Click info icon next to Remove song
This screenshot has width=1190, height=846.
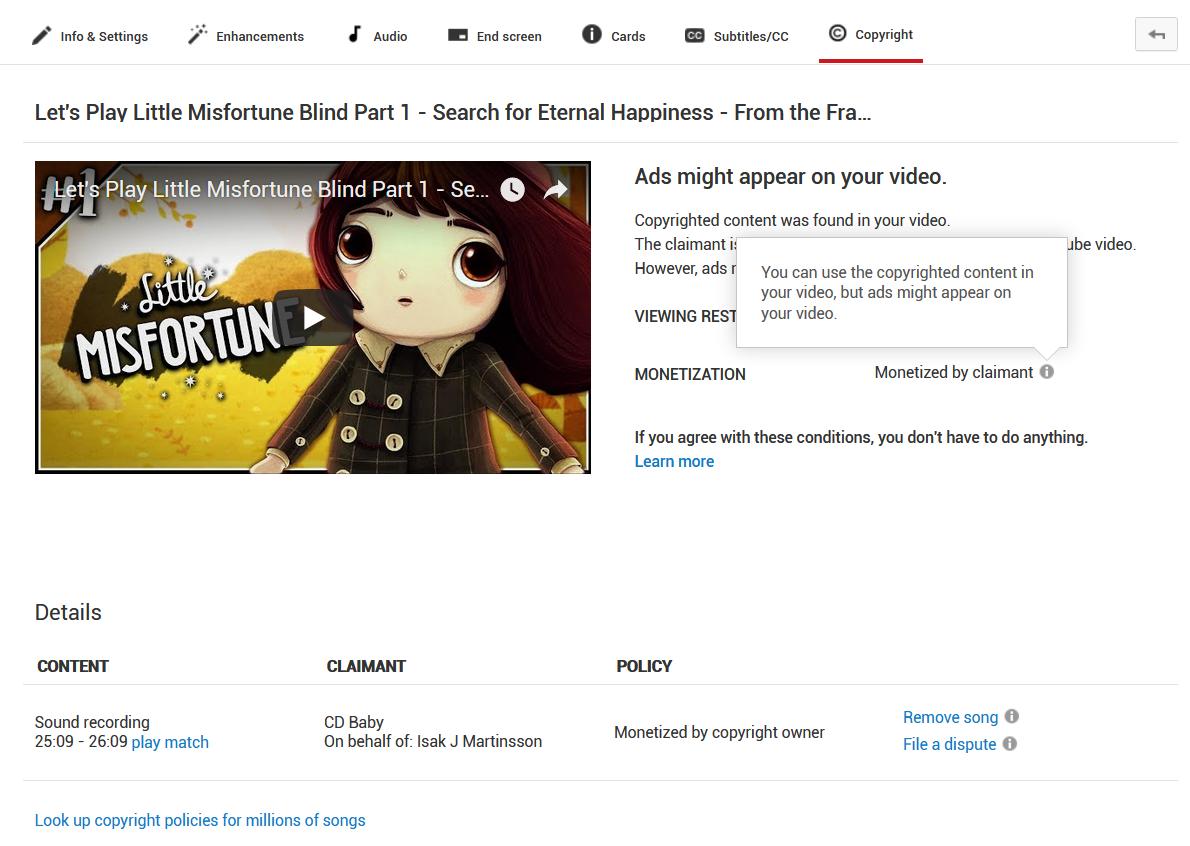tap(1012, 716)
